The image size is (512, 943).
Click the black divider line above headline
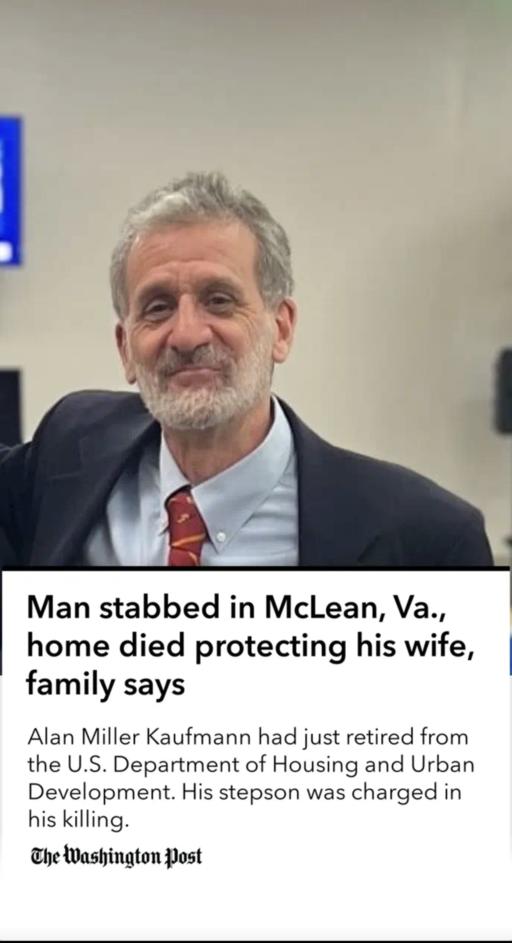click(x=256, y=568)
